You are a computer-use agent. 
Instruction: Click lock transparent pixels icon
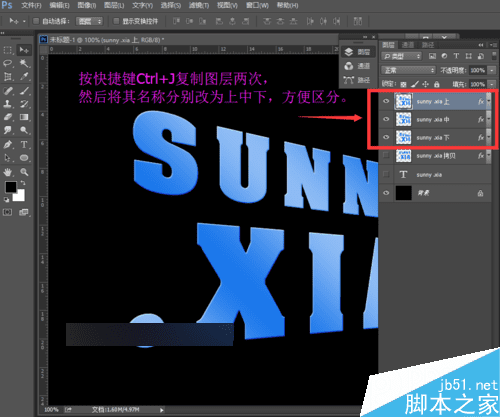point(403,84)
